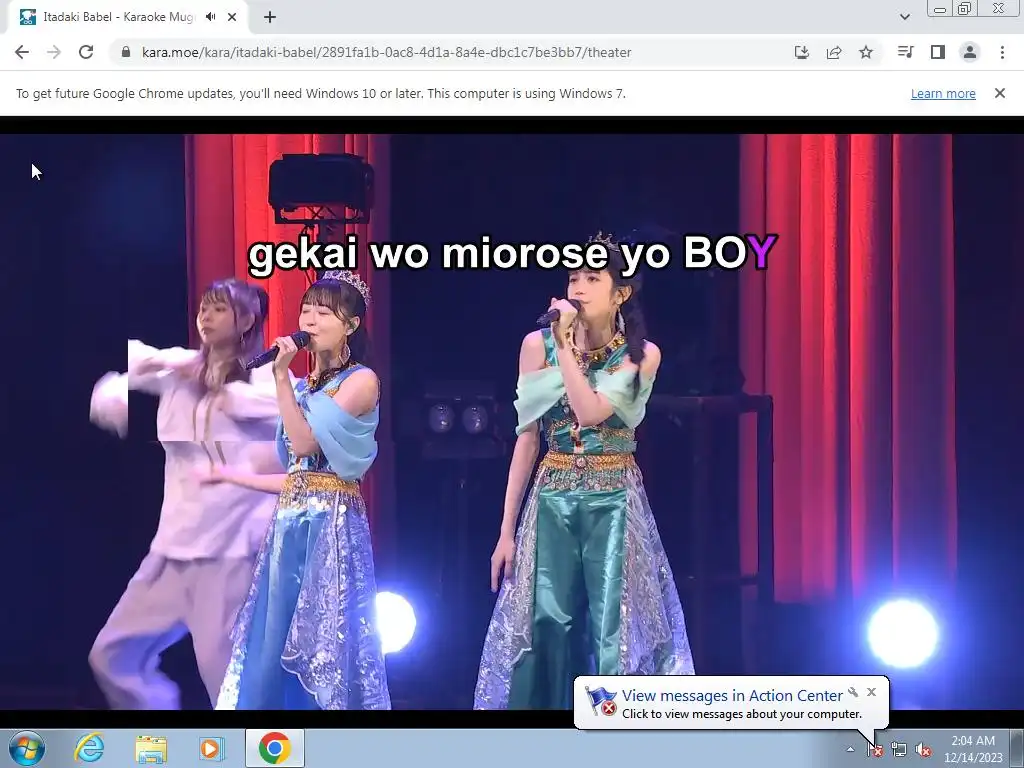Screen dimensions: 1024x768
Task: Open media control icon in toolbar
Action: click(x=905, y=52)
